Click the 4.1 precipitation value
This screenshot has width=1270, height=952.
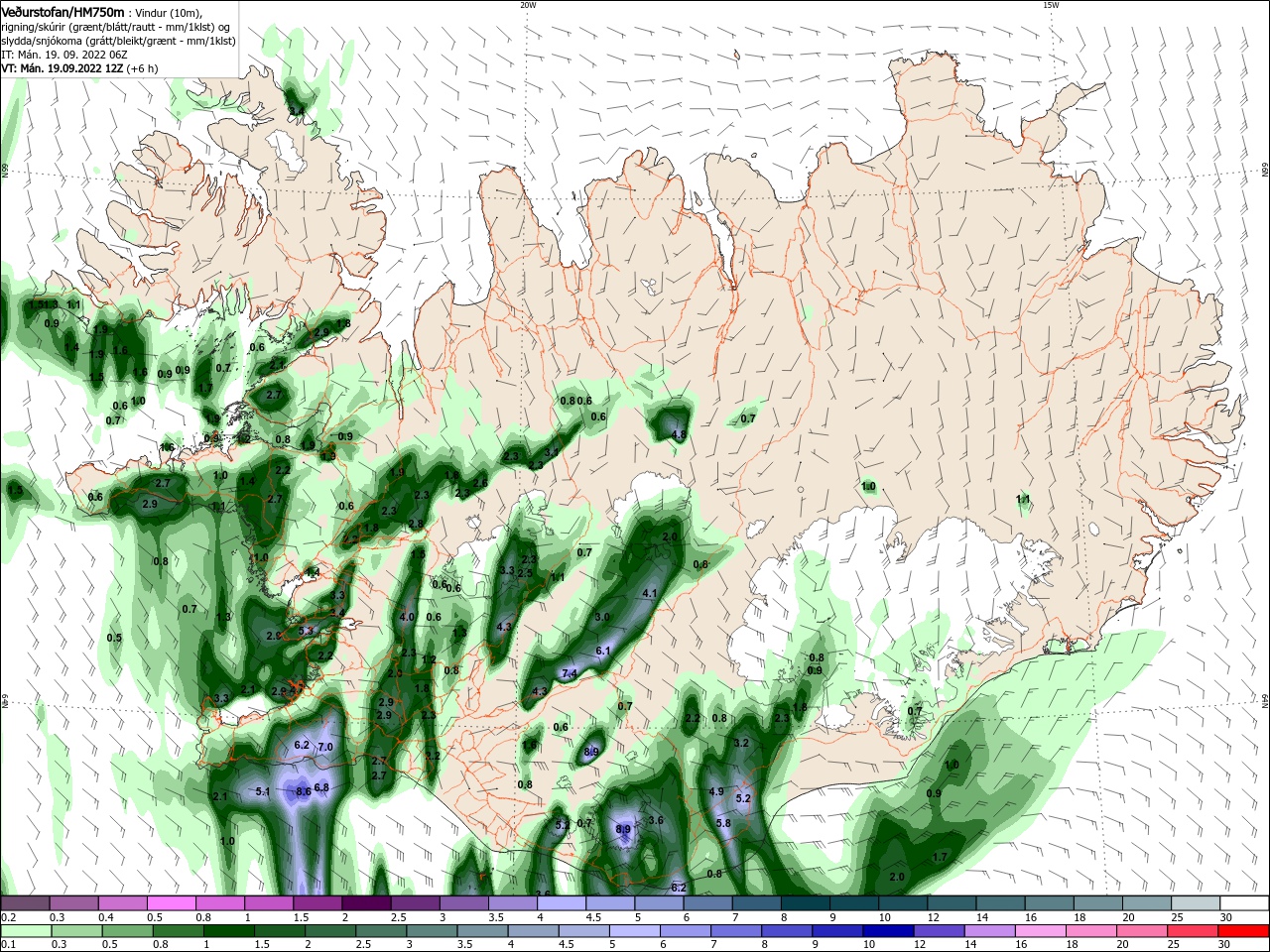point(651,593)
